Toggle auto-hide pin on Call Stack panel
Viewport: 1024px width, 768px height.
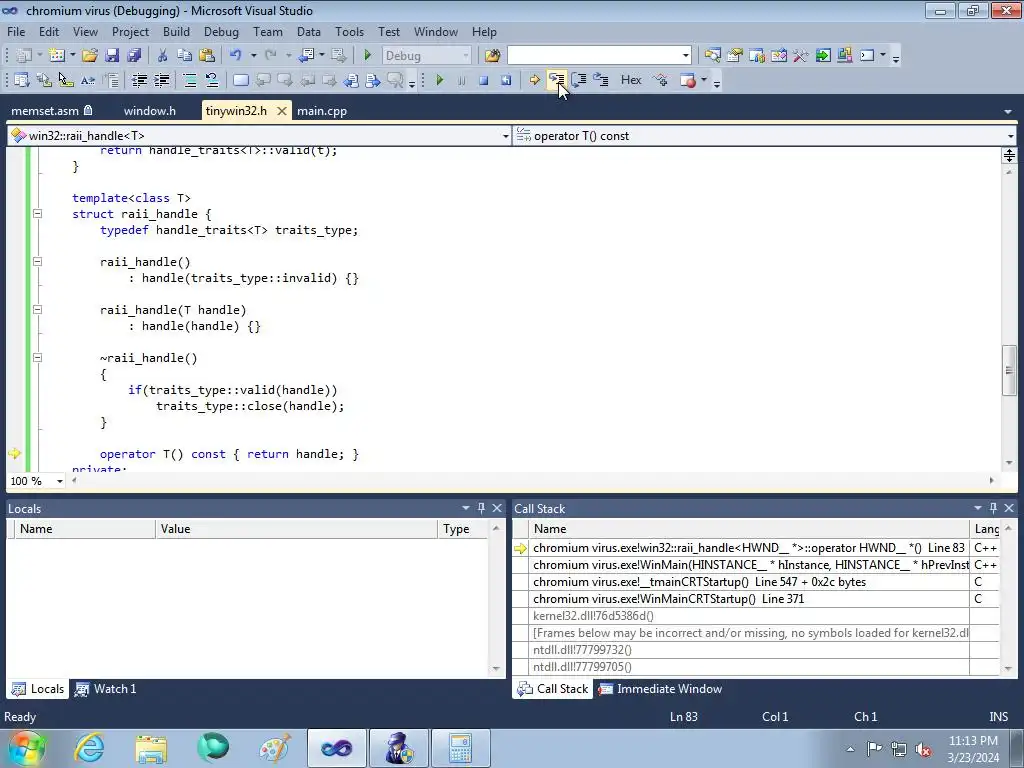[x=993, y=508]
